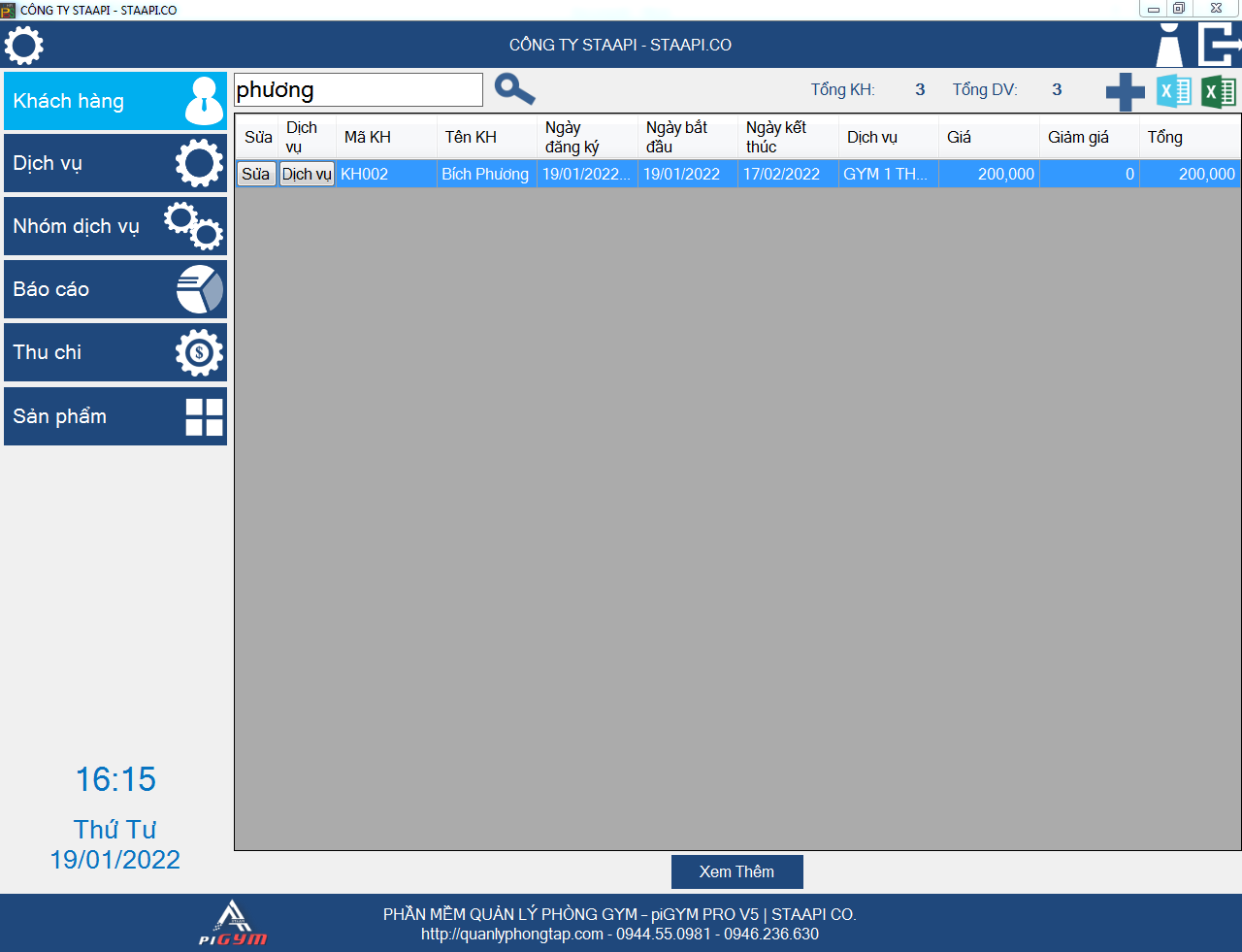Click the Tên KH column header
Screen dimensions: 1242x952
(471, 138)
